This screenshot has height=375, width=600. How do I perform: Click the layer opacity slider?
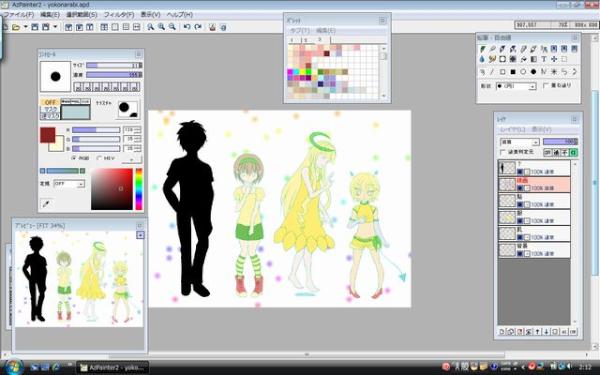[x=560, y=142]
